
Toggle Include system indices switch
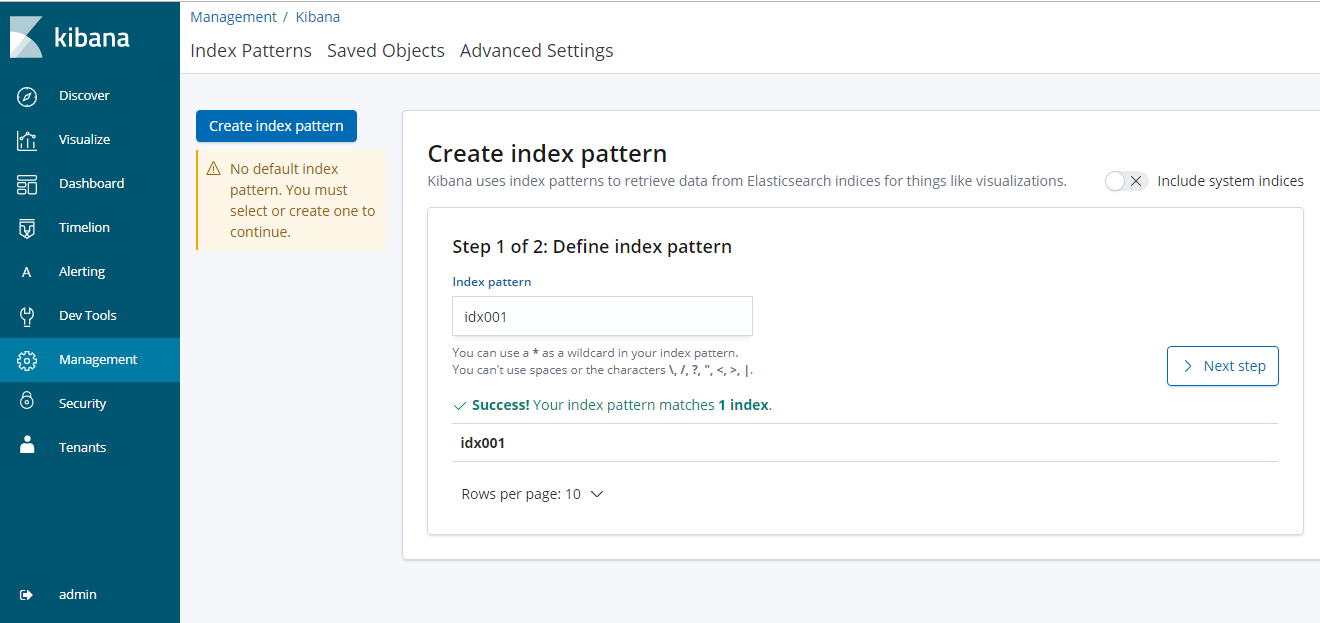tap(1126, 181)
